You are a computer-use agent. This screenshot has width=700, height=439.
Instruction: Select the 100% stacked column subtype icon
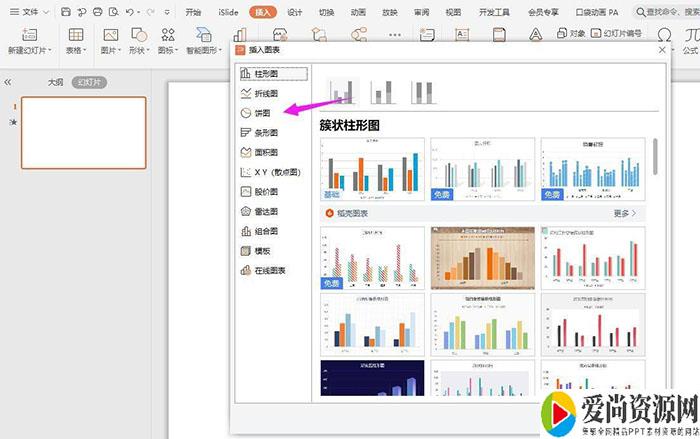pos(422,92)
